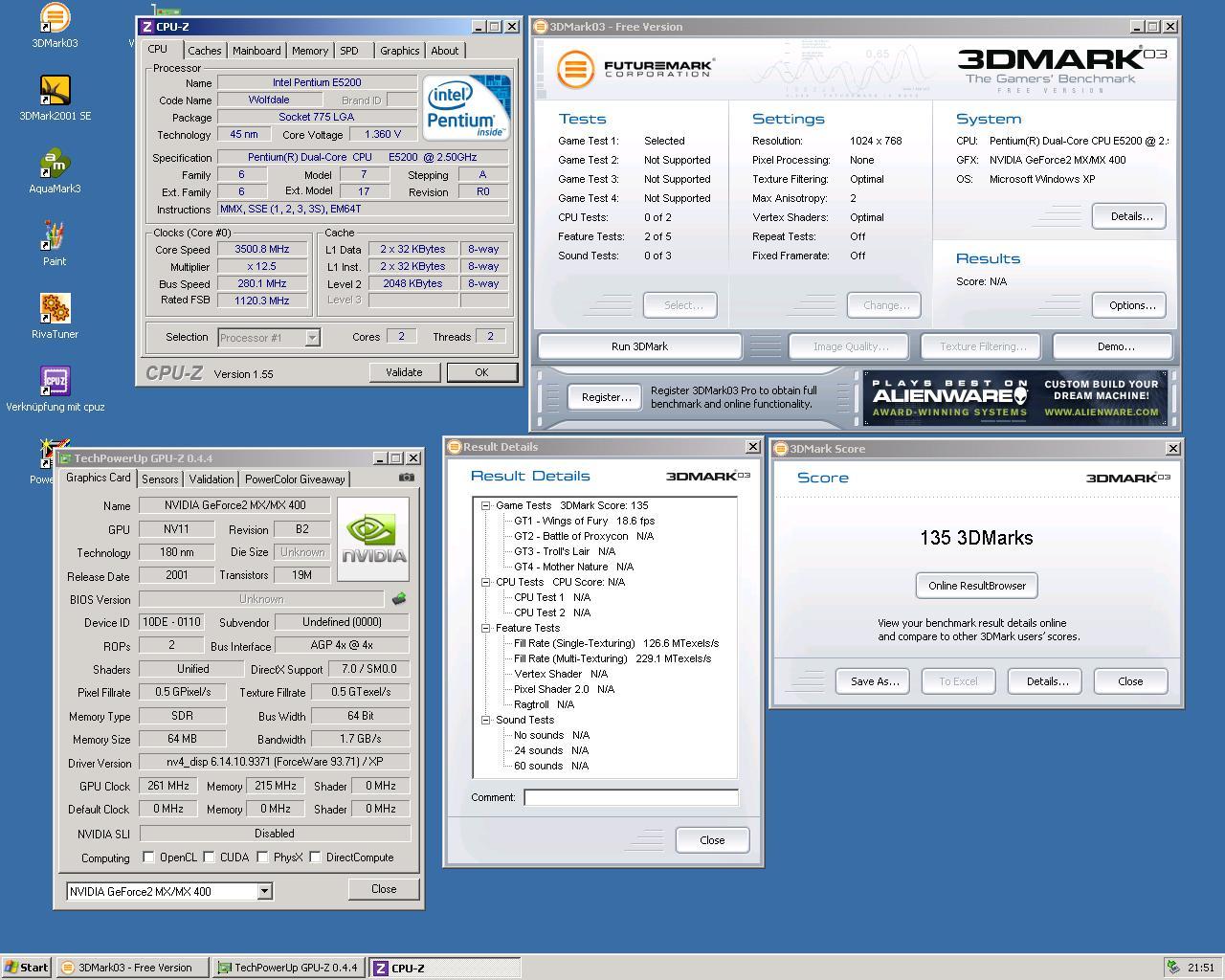Open Processor #1 selection dropdown

[312, 337]
